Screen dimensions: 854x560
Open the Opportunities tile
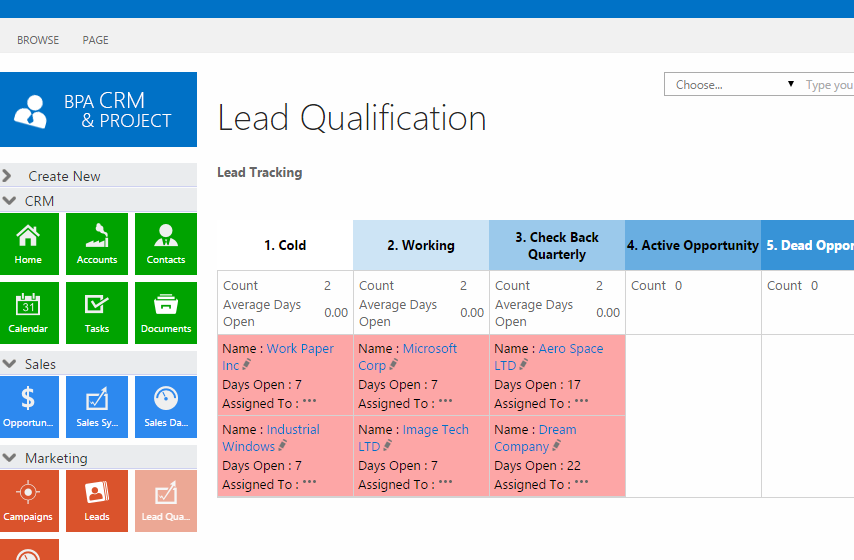click(x=29, y=407)
